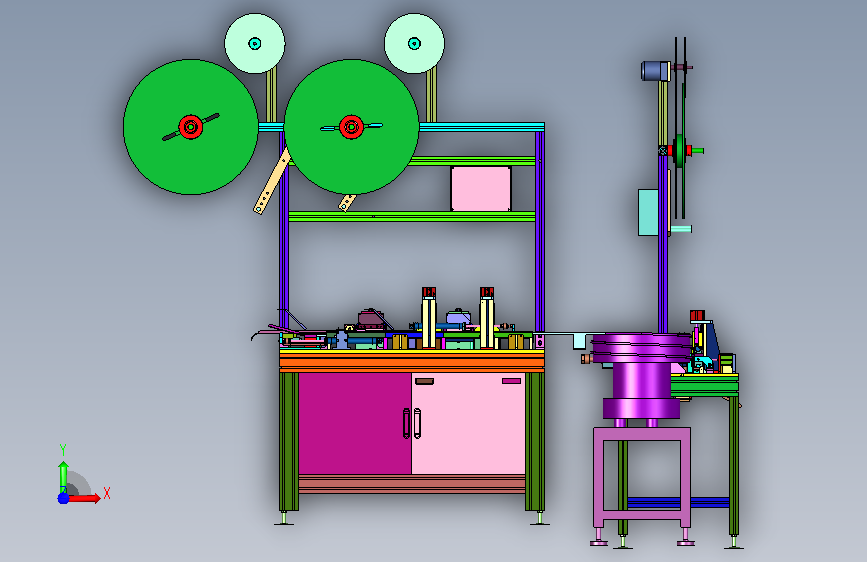The image size is (867, 562).
Task: Select the cyan box on the right tower
Action: [x=648, y=212]
